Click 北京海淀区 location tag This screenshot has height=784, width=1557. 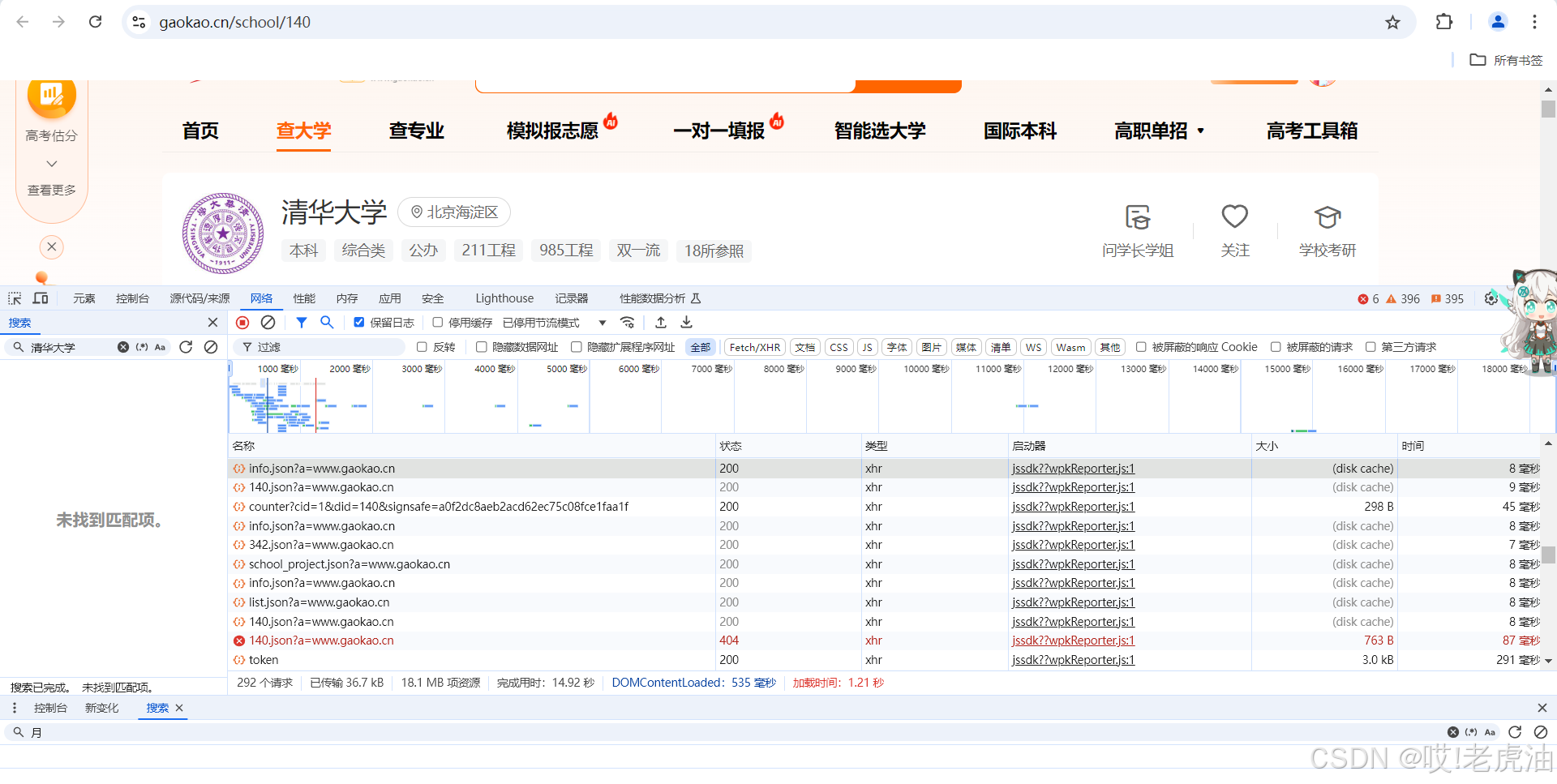pyautogui.click(x=454, y=212)
